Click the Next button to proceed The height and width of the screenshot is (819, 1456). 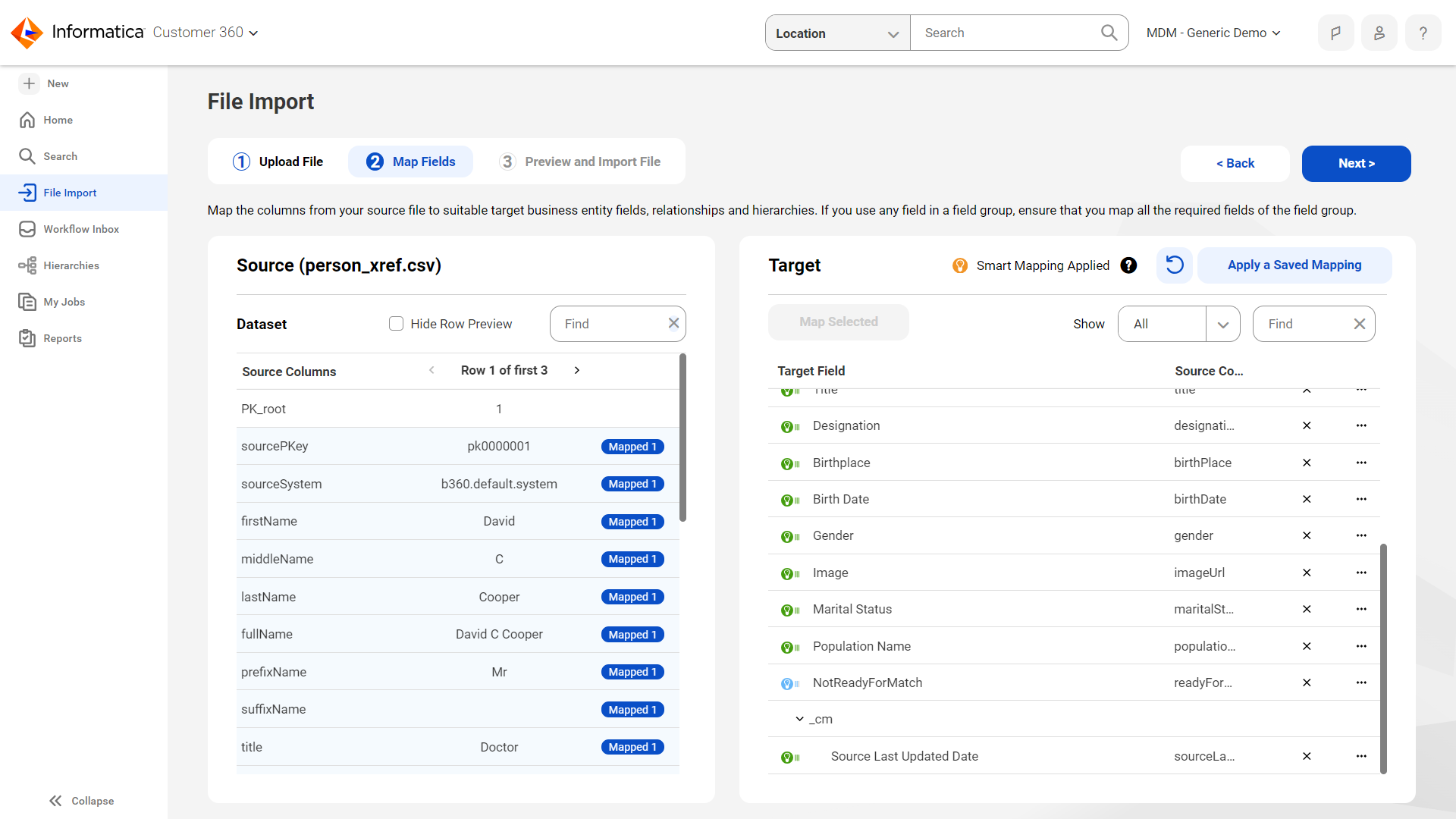(x=1357, y=163)
